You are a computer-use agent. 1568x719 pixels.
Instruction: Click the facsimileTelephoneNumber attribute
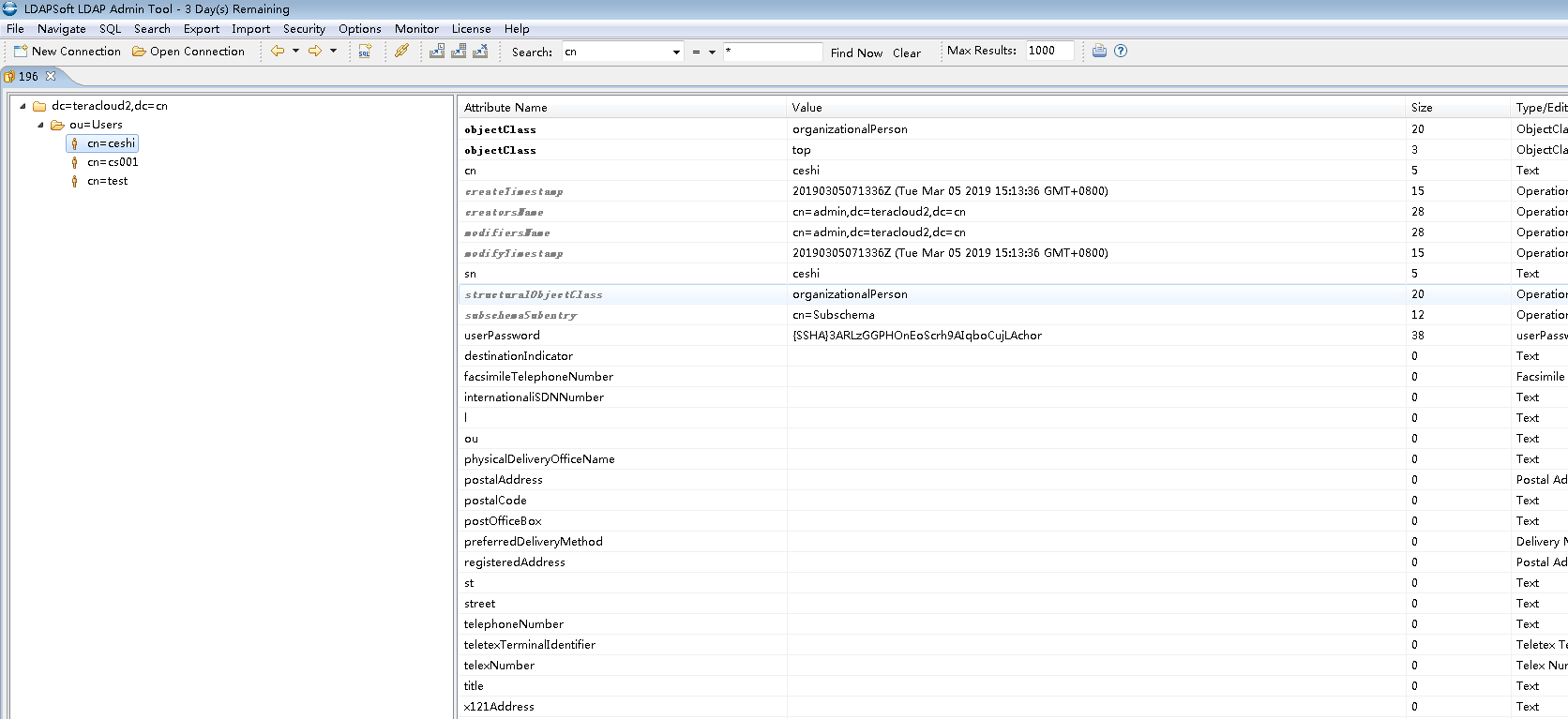coord(538,377)
